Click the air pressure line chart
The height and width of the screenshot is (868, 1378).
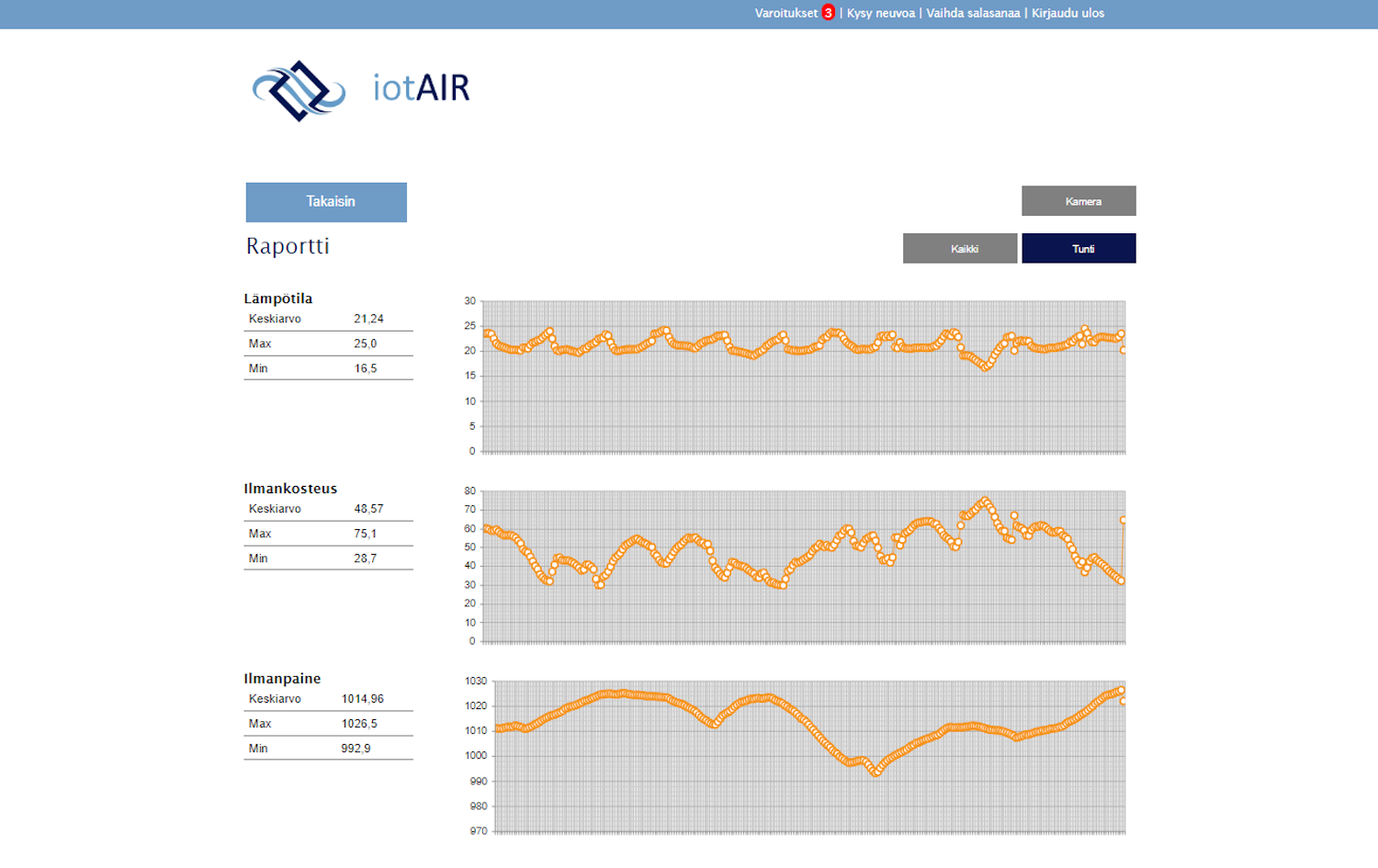pyautogui.click(x=795, y=757)
